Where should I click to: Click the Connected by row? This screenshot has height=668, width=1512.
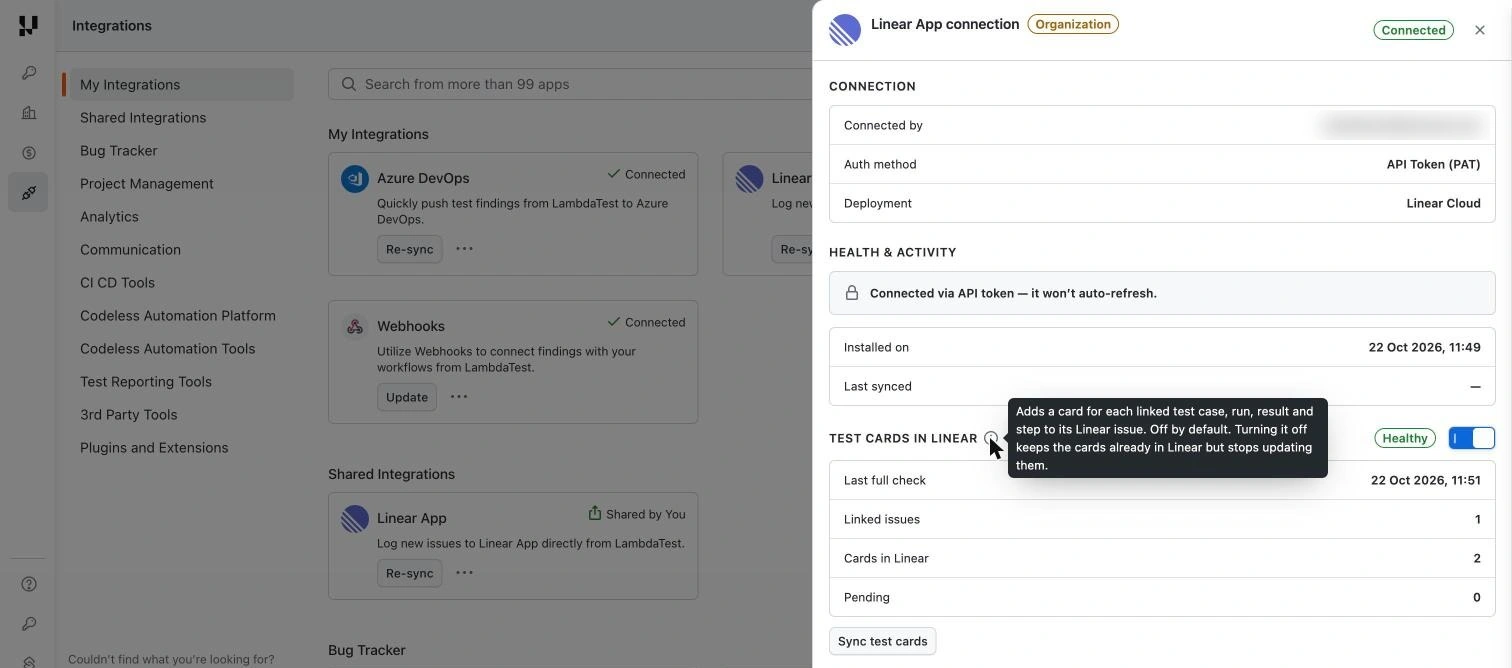[1162, 125]
